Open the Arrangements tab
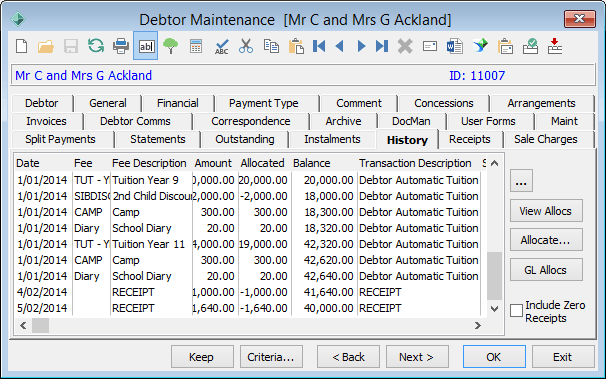 click(x=541, y=103)
